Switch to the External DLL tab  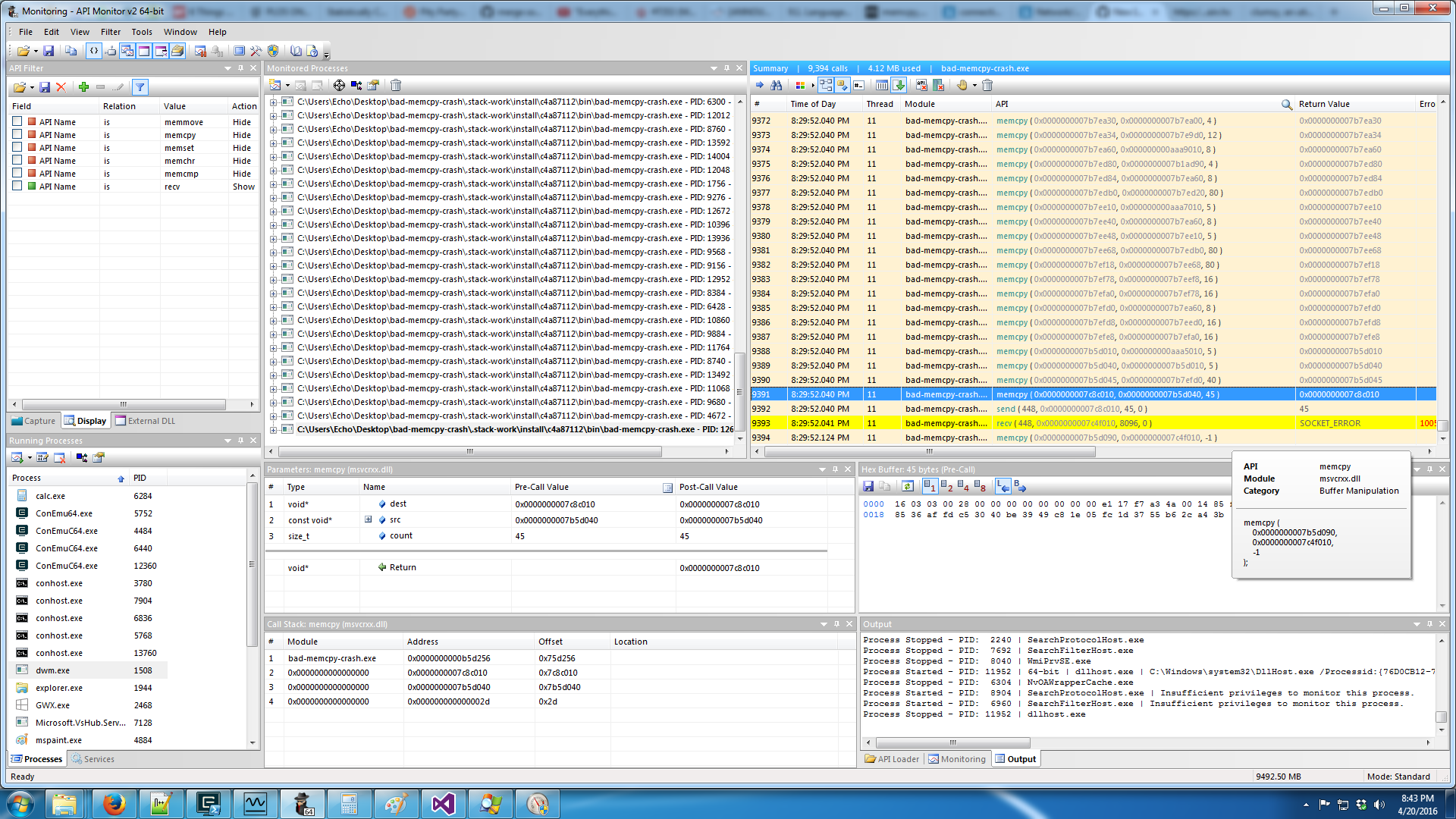pos(145,421)
